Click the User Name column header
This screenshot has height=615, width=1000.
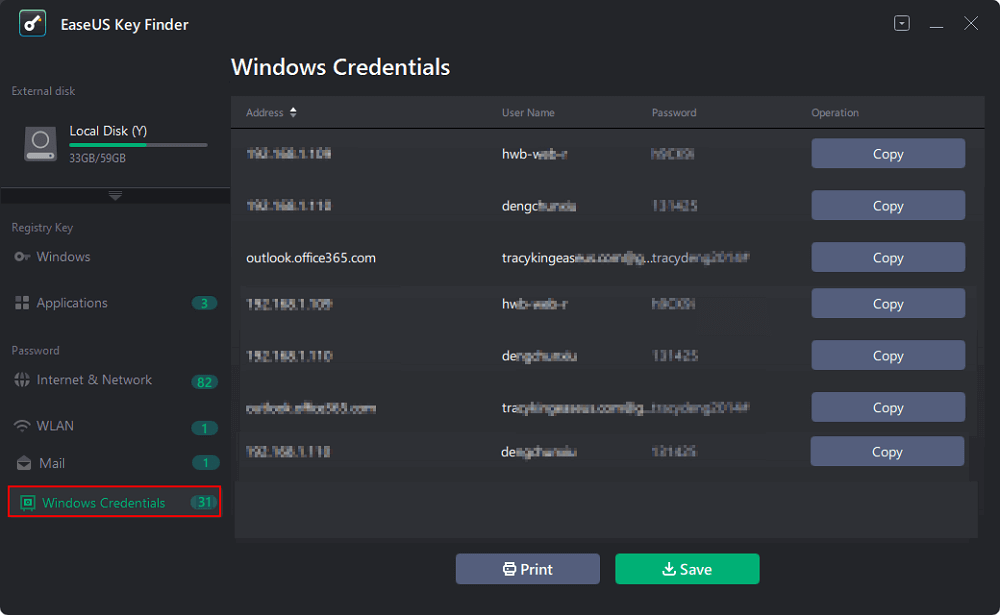(x=528, y=112)
